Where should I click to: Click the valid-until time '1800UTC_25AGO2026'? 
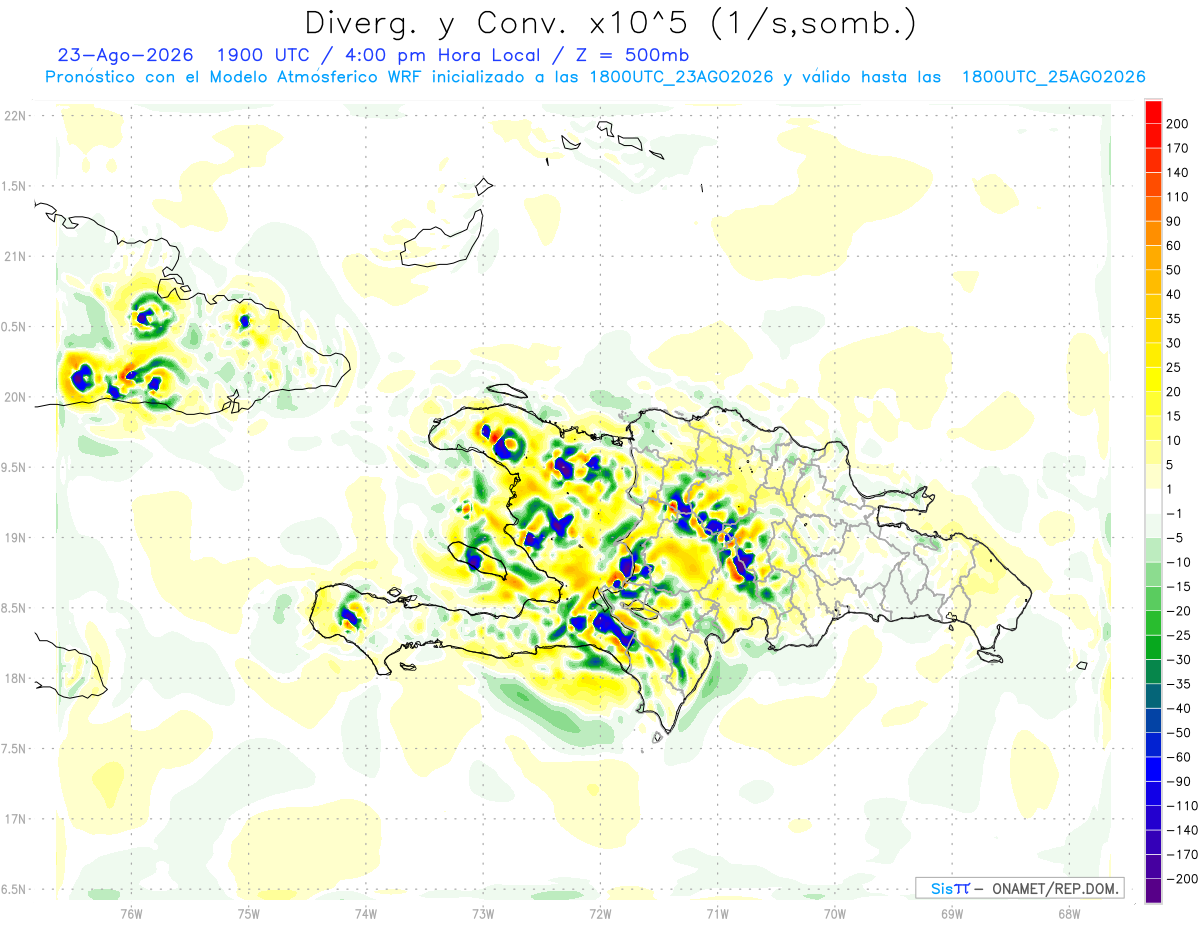pos(1053,77)
